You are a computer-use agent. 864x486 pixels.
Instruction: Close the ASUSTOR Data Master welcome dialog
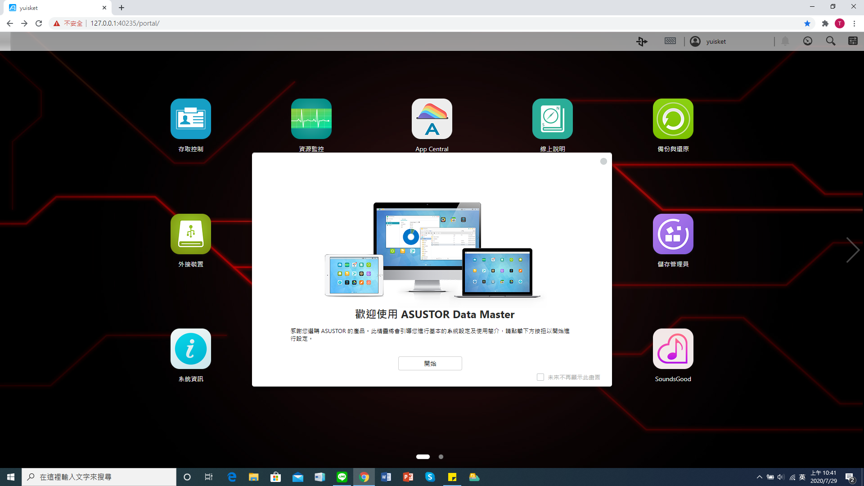(x=603, y=161)
